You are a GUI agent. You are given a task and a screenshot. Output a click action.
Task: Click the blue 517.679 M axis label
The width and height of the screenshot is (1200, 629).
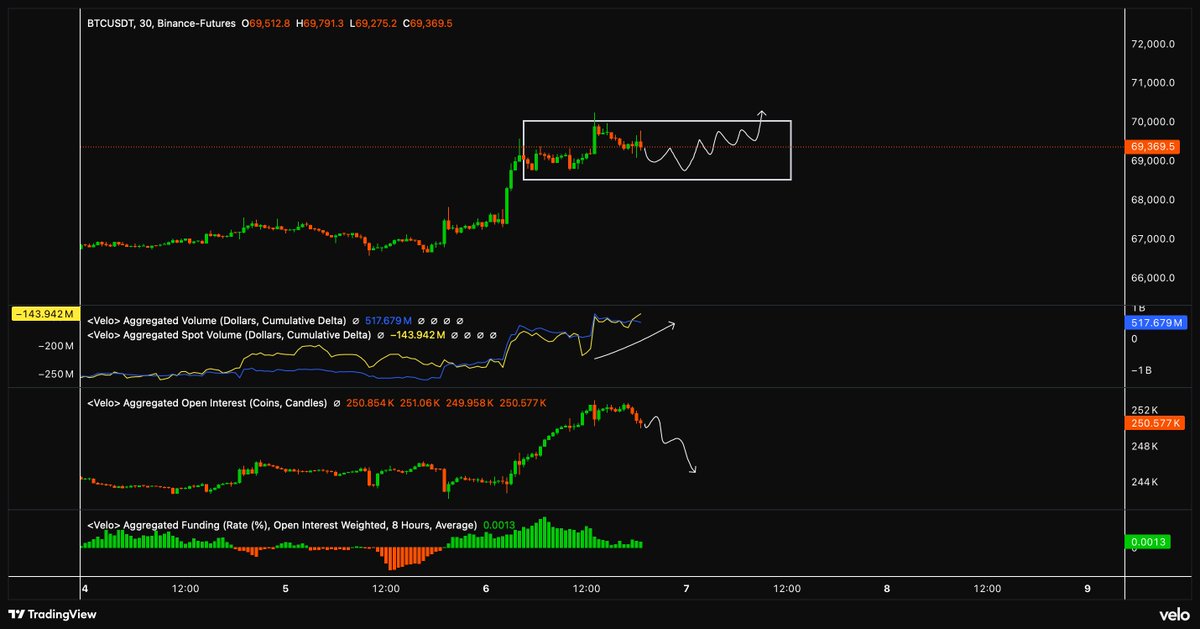(x=1156, y=323)
